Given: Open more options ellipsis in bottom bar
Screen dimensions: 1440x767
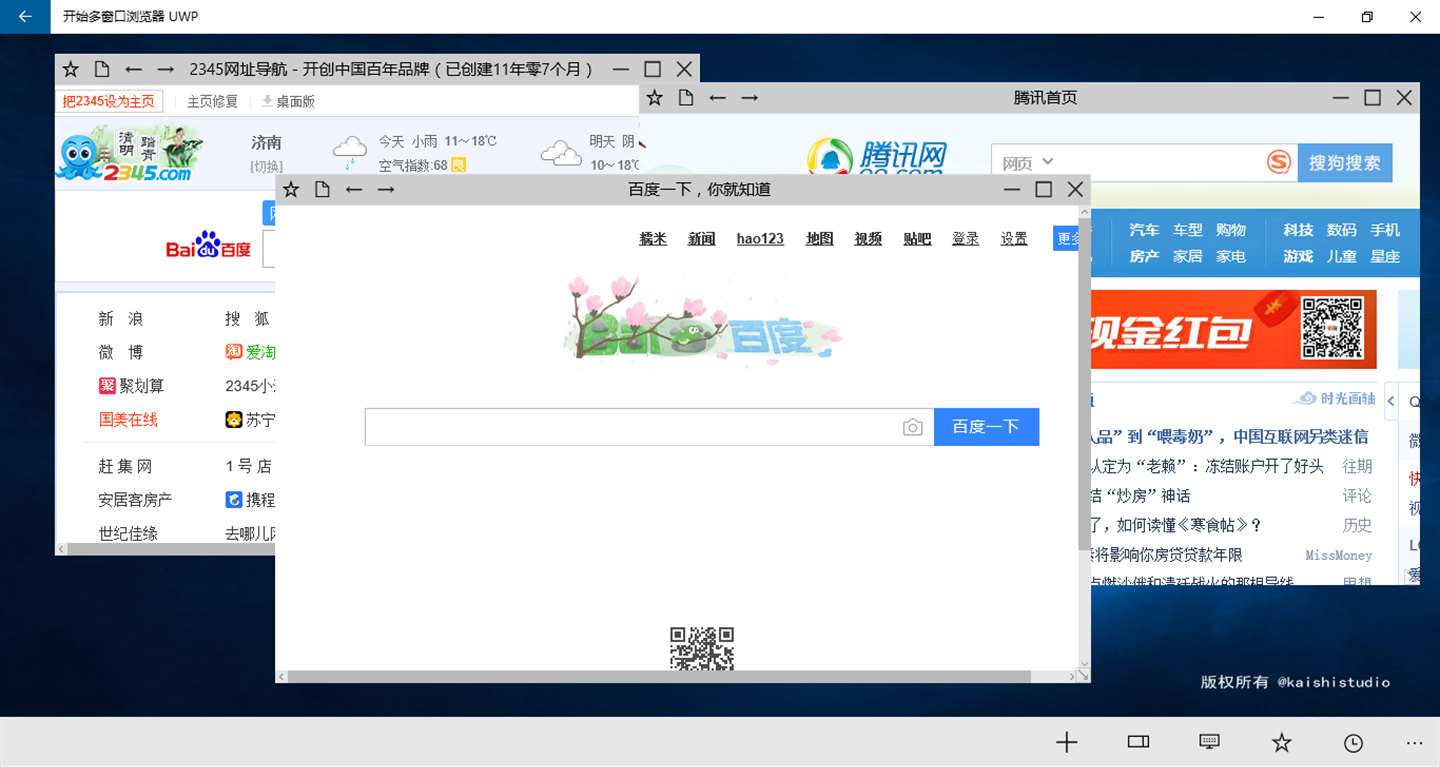Looking at the screenshot, I should click(x=1414, y=743).
